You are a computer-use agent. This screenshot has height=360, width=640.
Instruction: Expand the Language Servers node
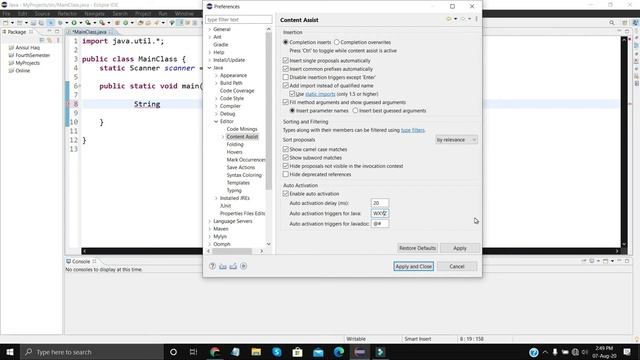tap(210, 221)
